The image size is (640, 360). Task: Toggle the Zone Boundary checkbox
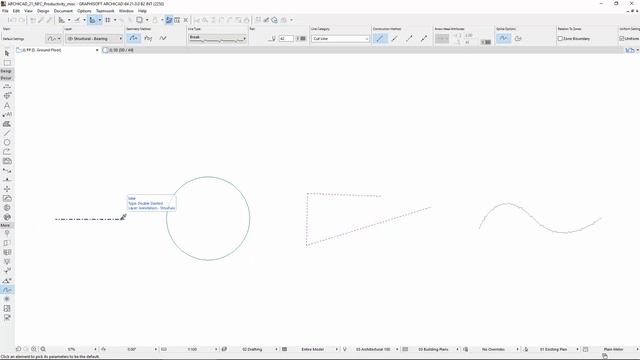click(x=560, y=38)
